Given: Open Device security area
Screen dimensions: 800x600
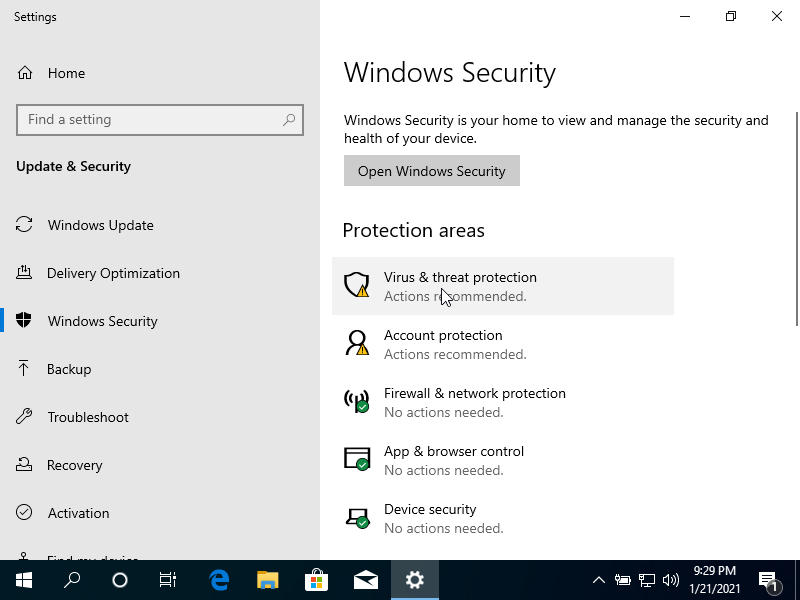Looking at the screenshot, I should pos(503,518).
